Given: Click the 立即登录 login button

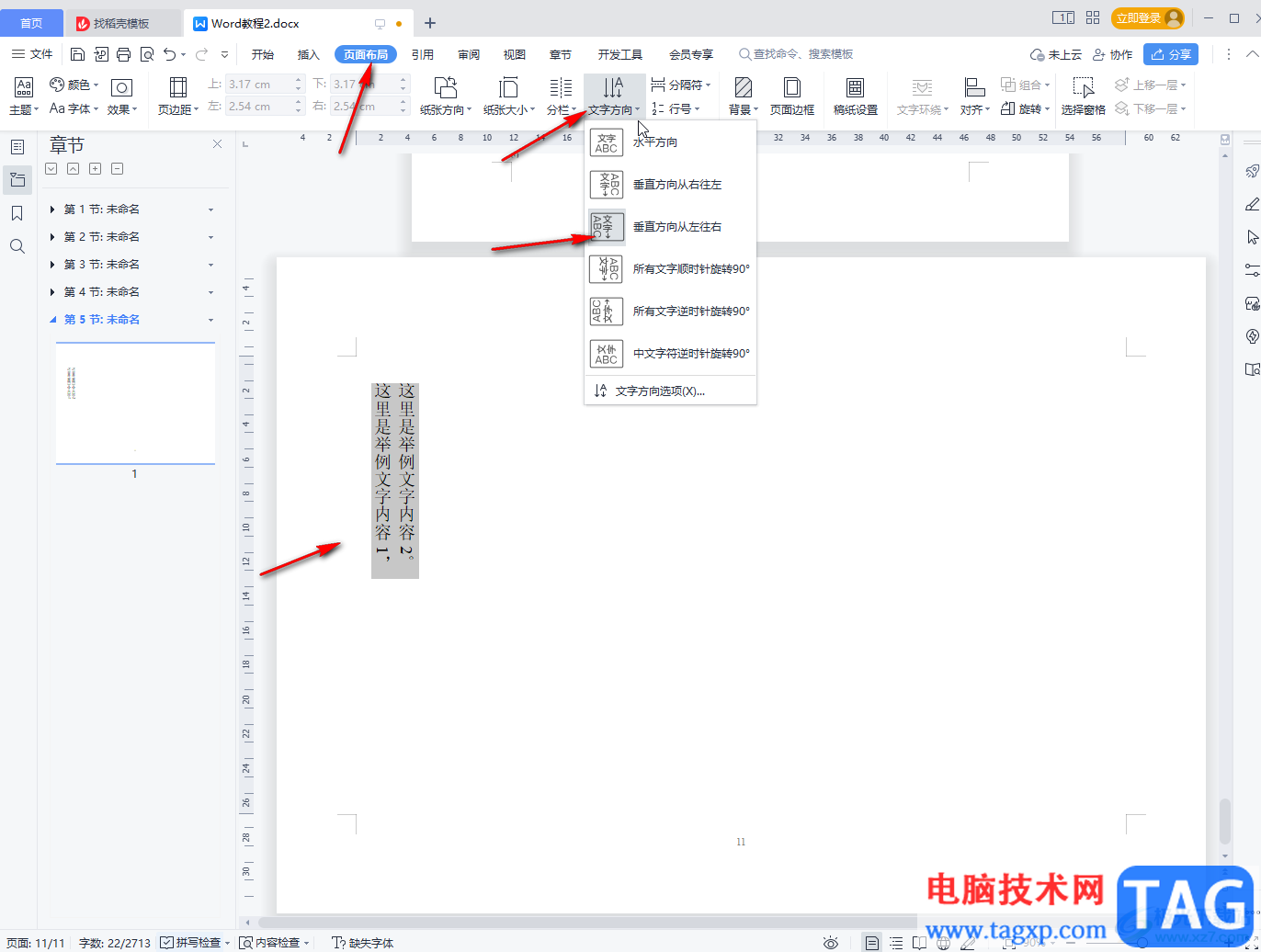Looking at the screenshot, I should pos(1148,17).
